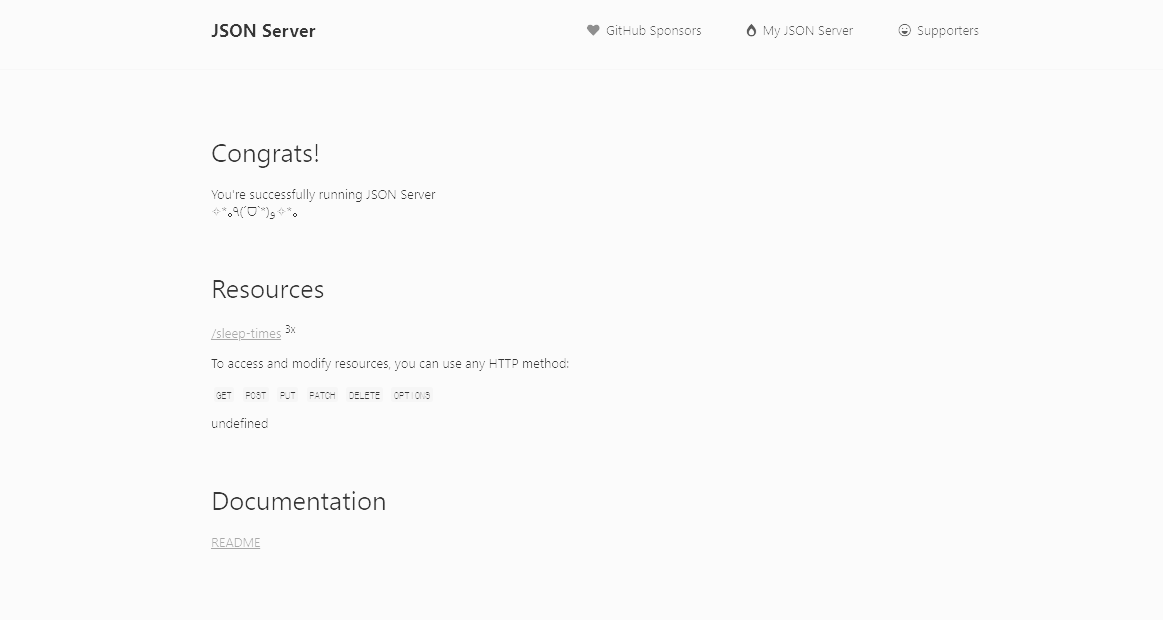The width and height of the screenshot is (1163, 620).
Task: Click the heart icon beside GitHub Sponsors
Action: pos(593,30)
